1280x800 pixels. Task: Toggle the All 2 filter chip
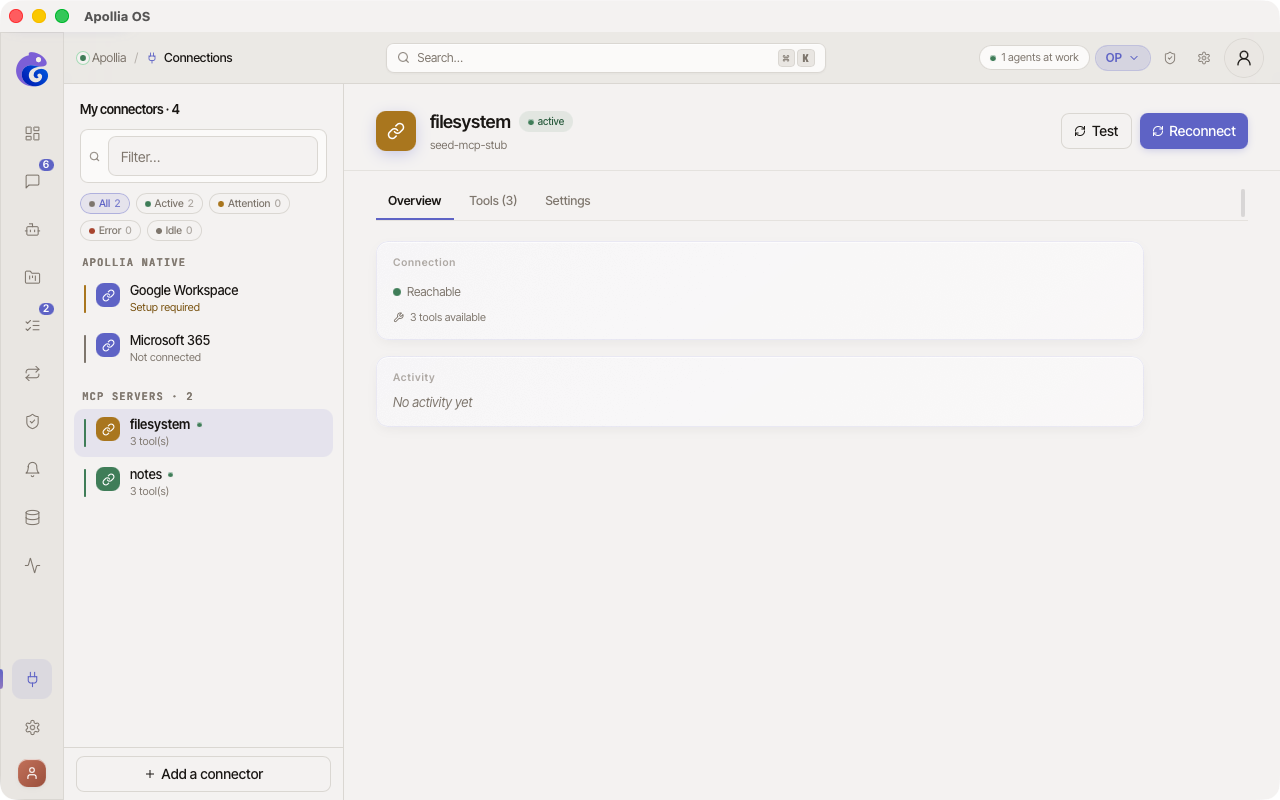click(105, 204)
